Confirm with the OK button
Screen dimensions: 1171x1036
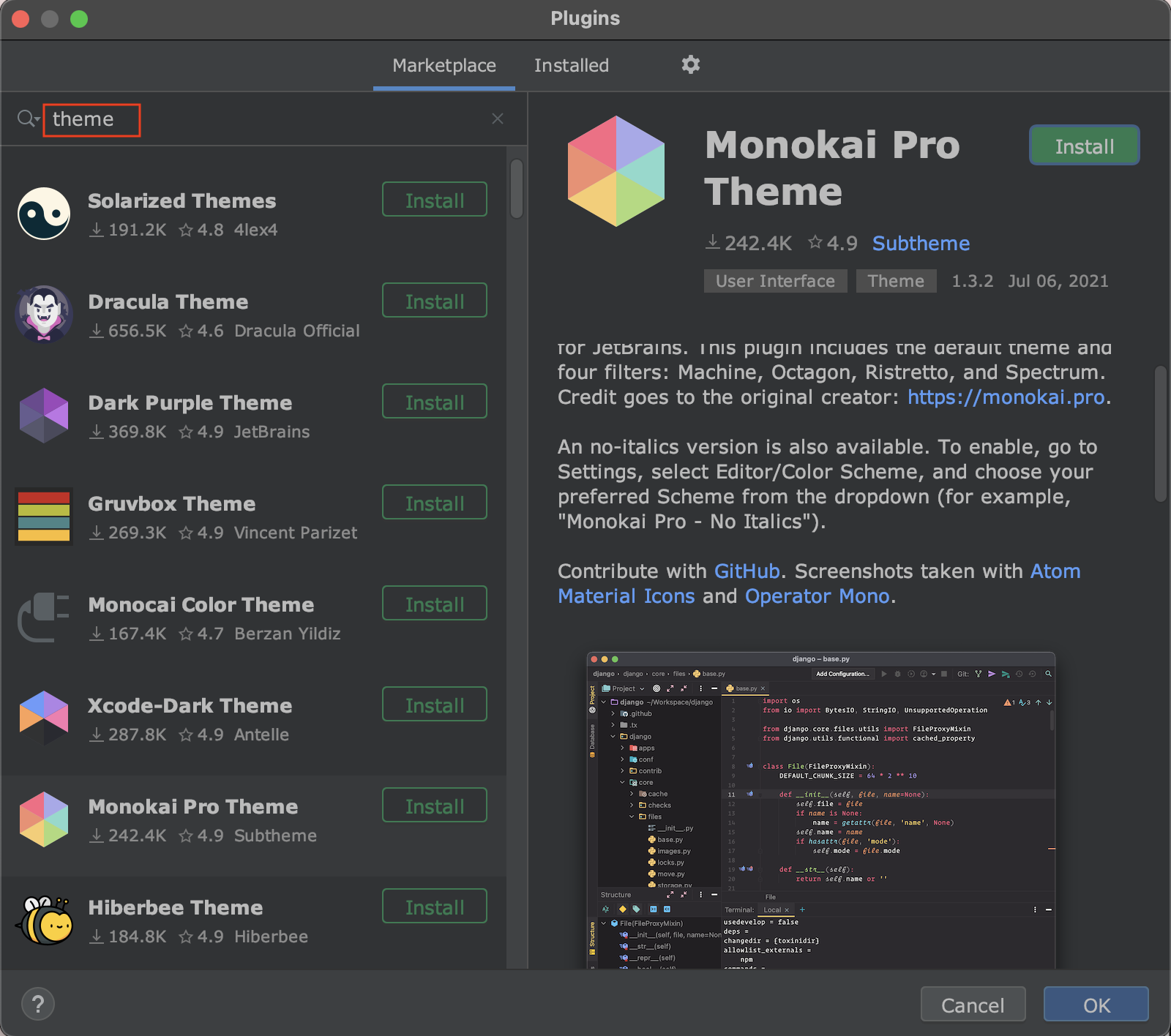pos(1096,1005)
